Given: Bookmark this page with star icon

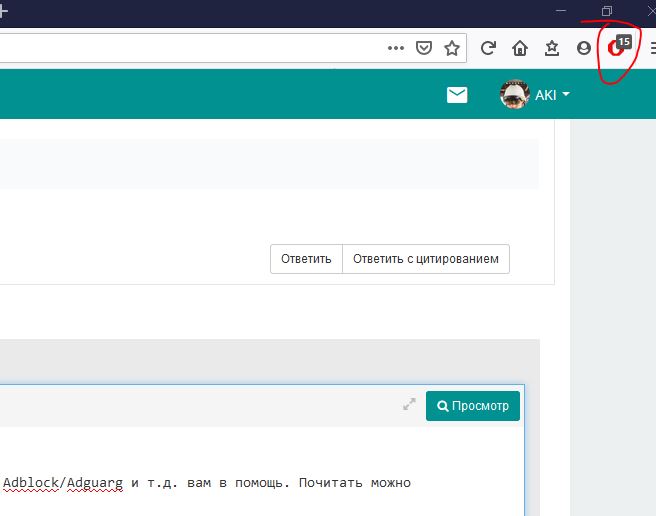Looking at the screenshot, I should (x=452, y=47).
